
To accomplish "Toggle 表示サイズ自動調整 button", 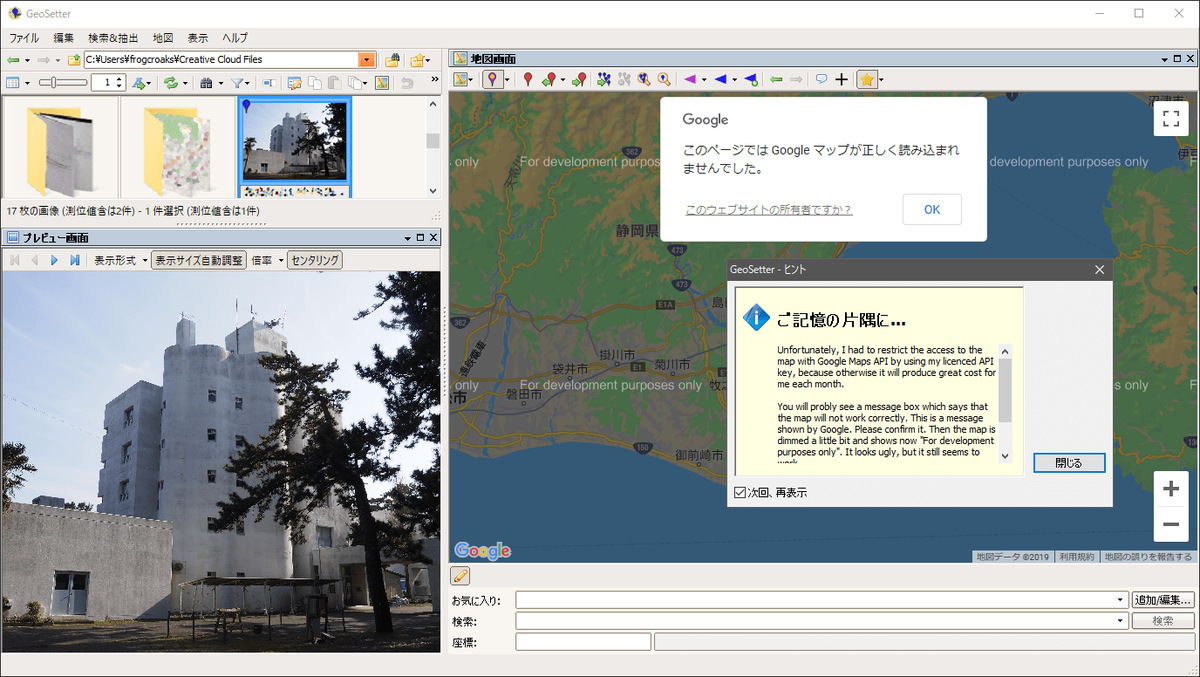I will click(x=198, y=260).
